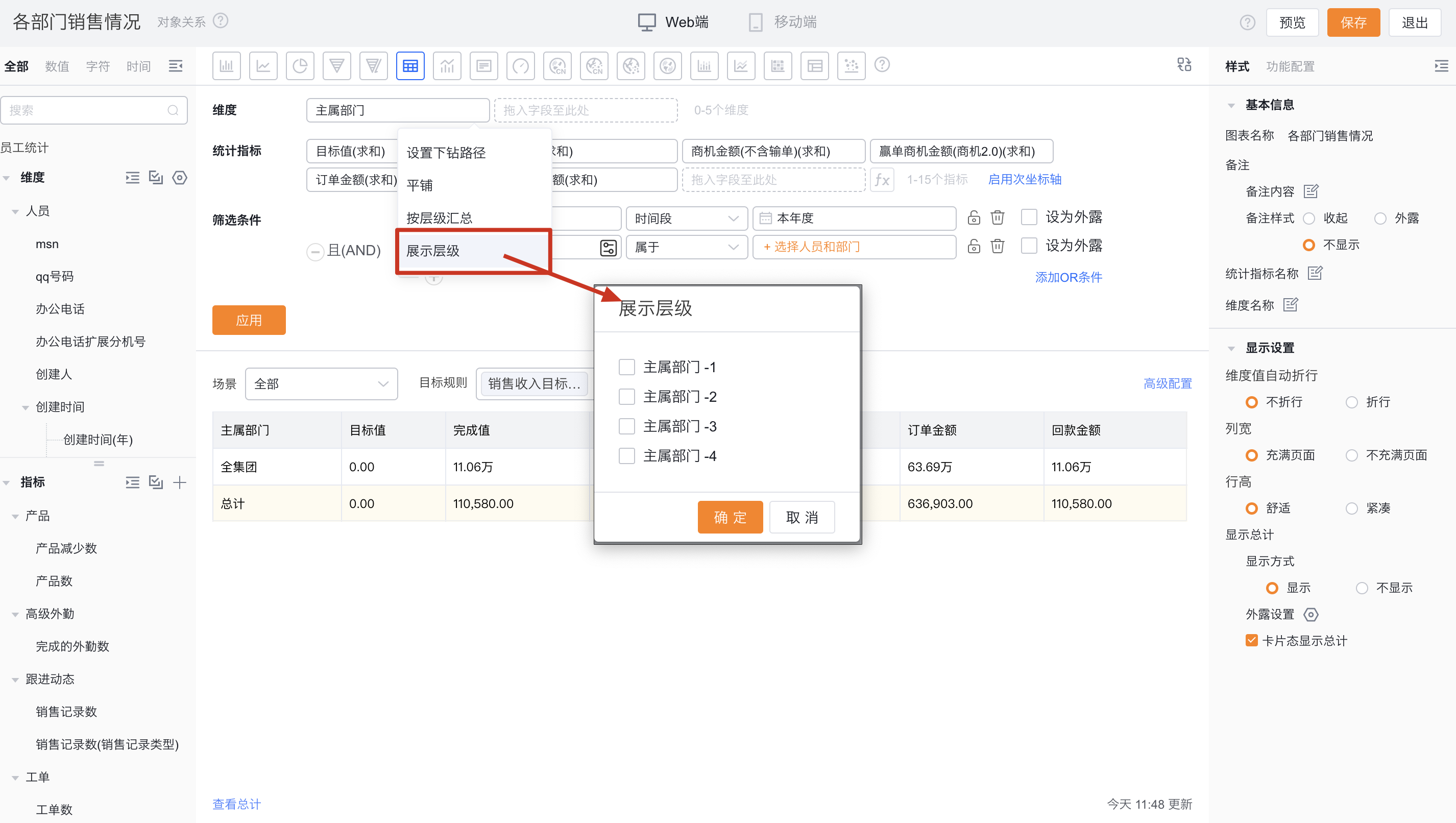Click the 添加OR条件 link
Screen dimensions: 1456x823
click(1067, 277)
